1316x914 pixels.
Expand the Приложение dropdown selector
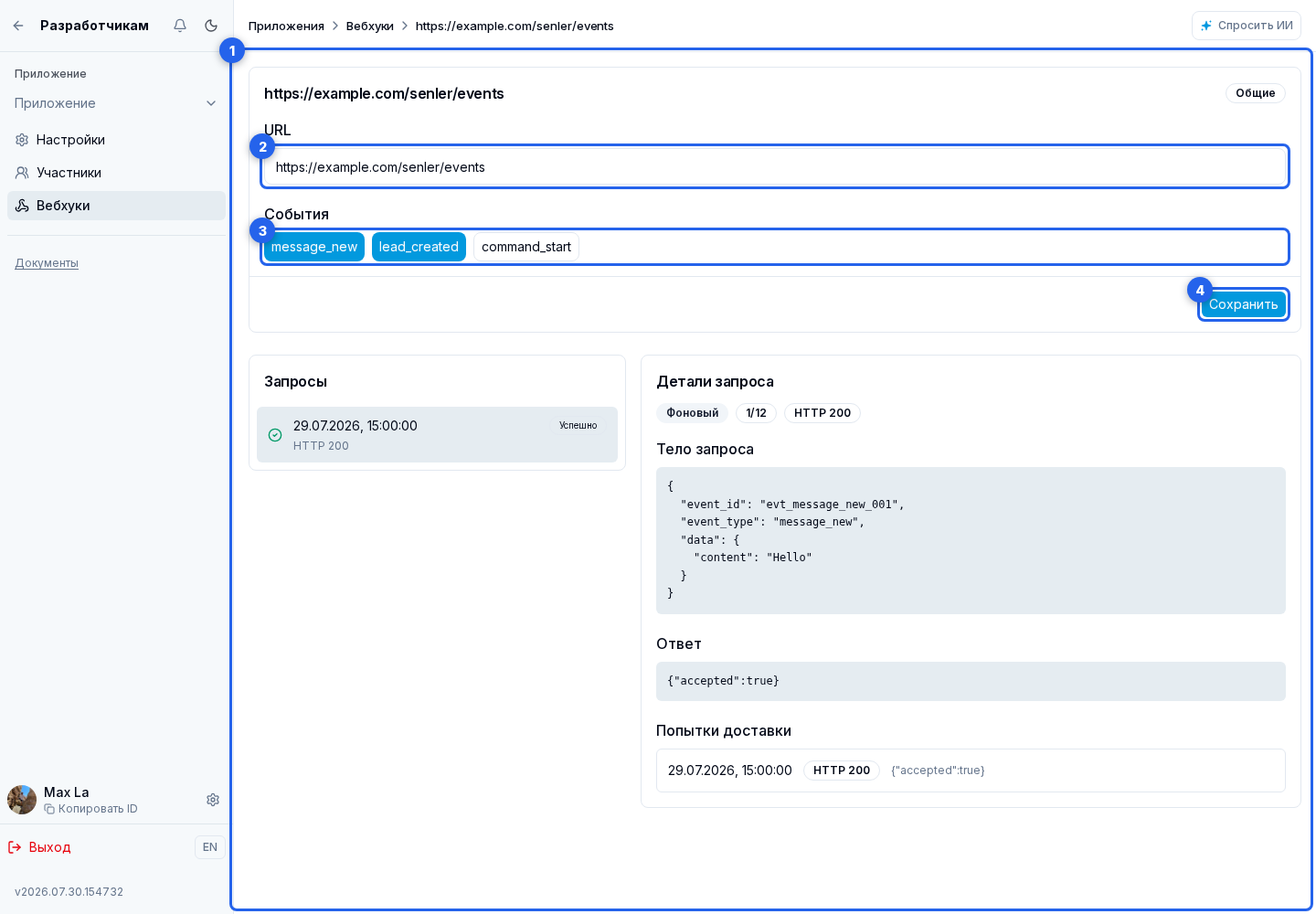(116, 103)
